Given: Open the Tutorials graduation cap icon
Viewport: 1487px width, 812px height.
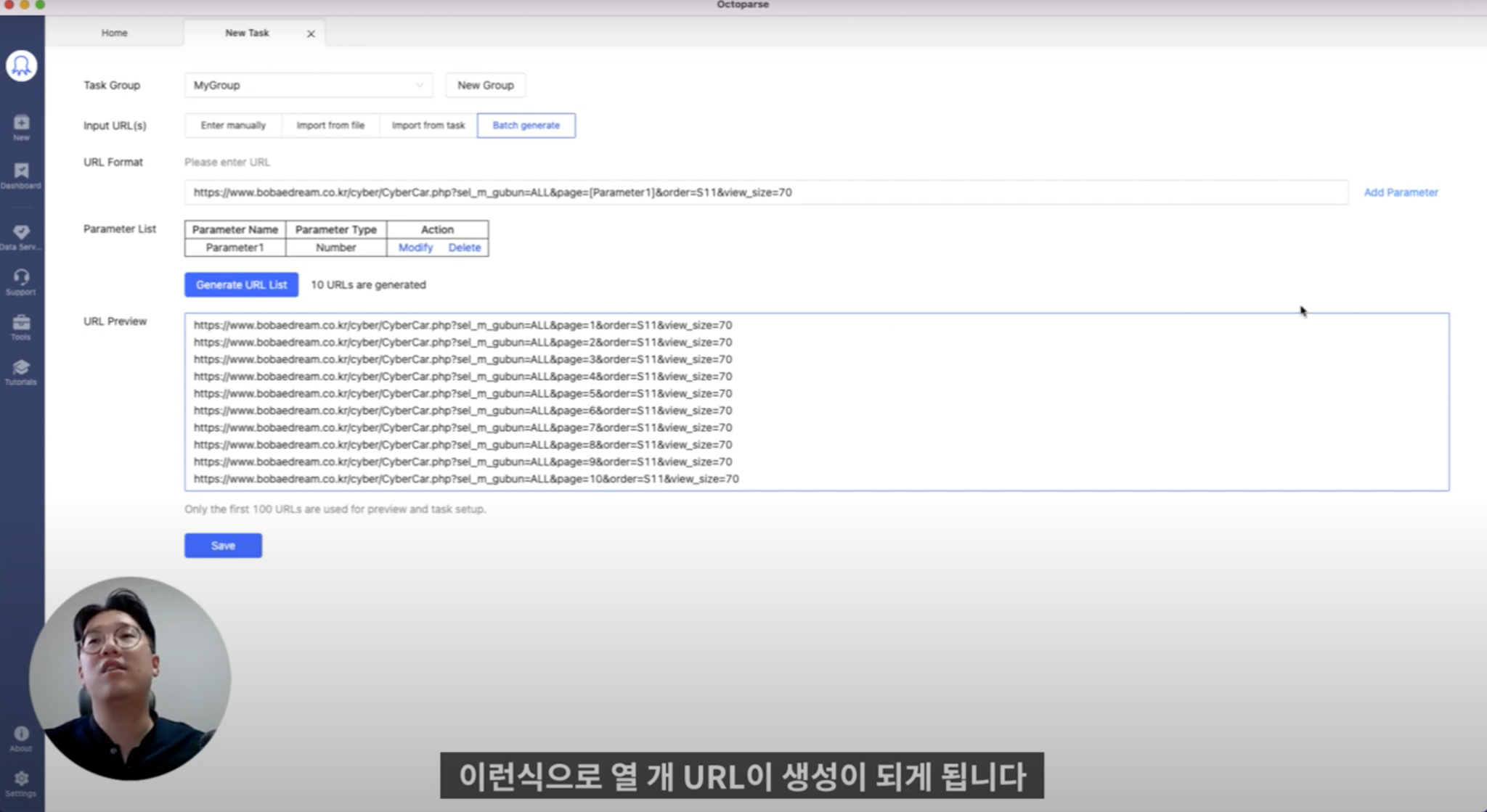Looking at the screenshot, I should pos(22,372).
